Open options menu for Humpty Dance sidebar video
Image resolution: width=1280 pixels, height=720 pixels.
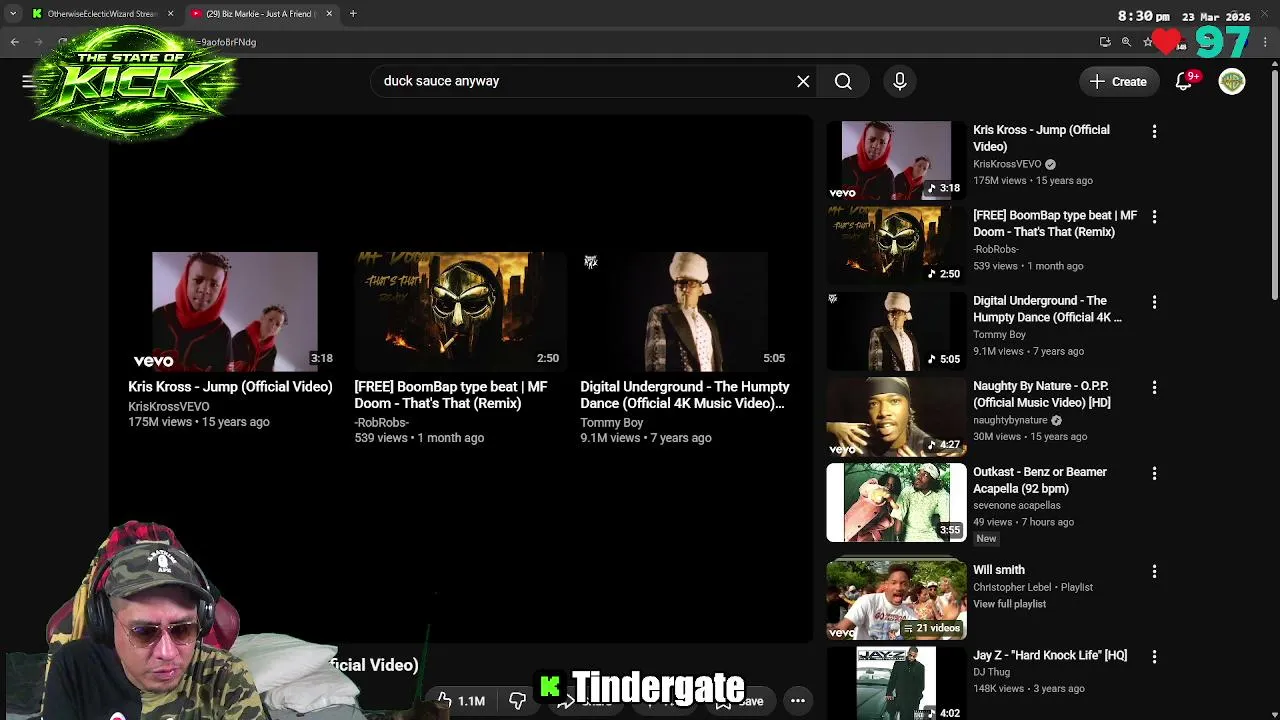1154,301
